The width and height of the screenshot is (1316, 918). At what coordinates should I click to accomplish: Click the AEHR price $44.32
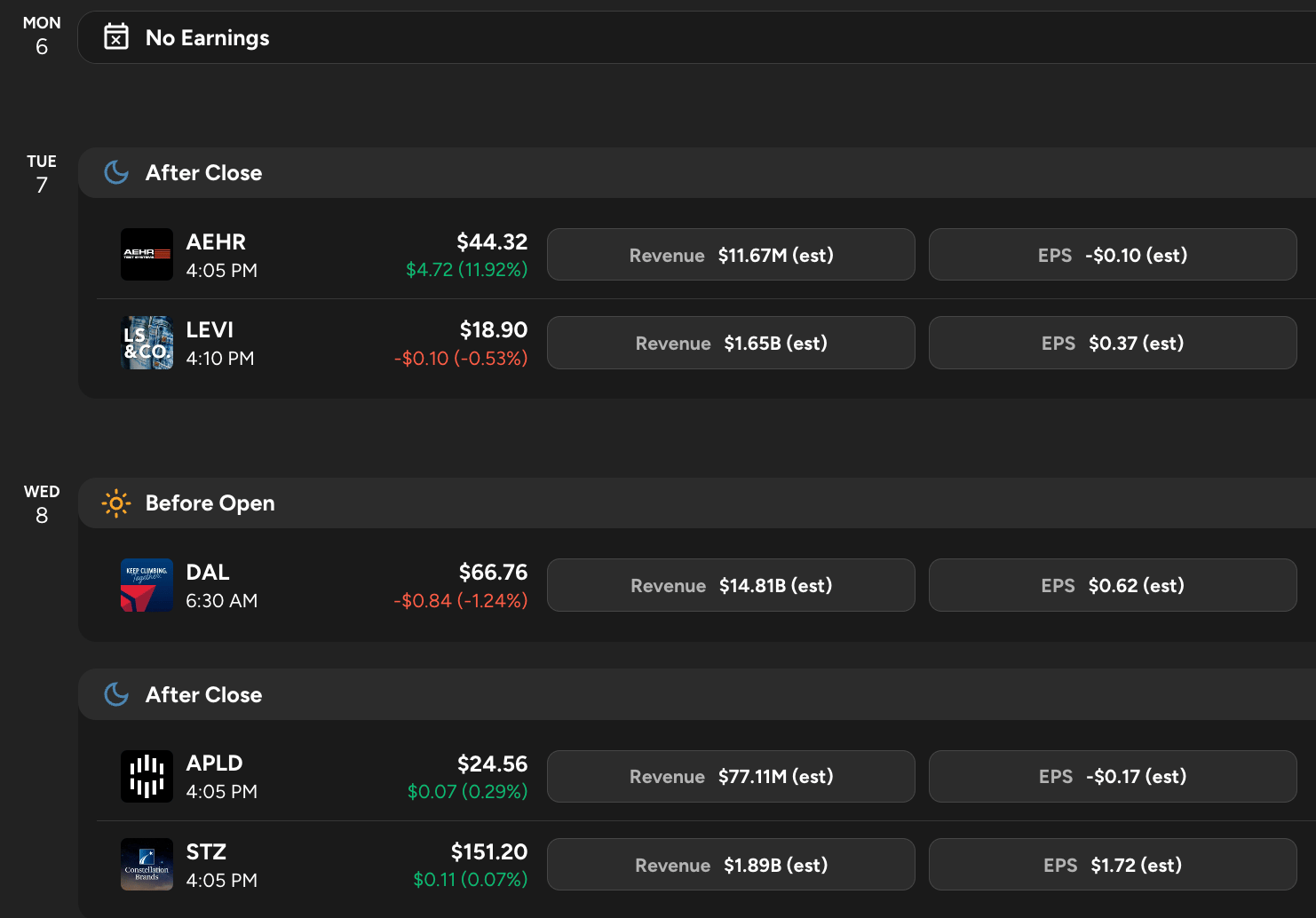[492, 241]
